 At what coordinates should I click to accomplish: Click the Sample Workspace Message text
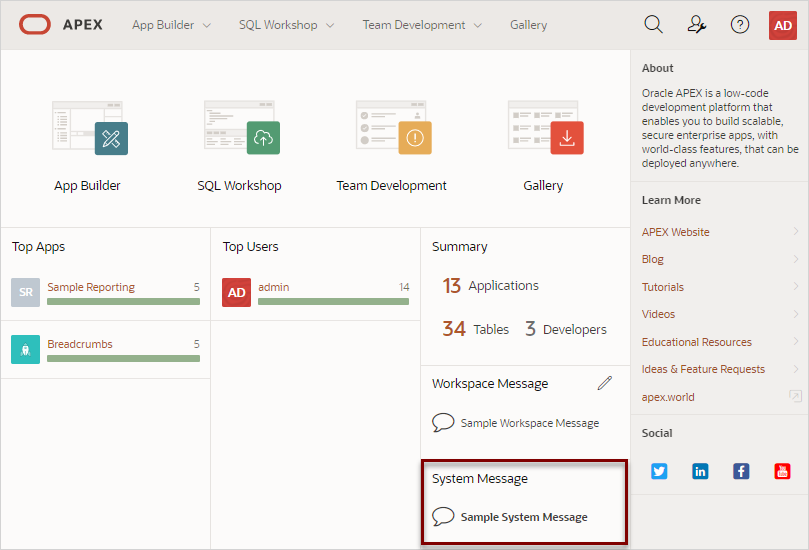530,423
